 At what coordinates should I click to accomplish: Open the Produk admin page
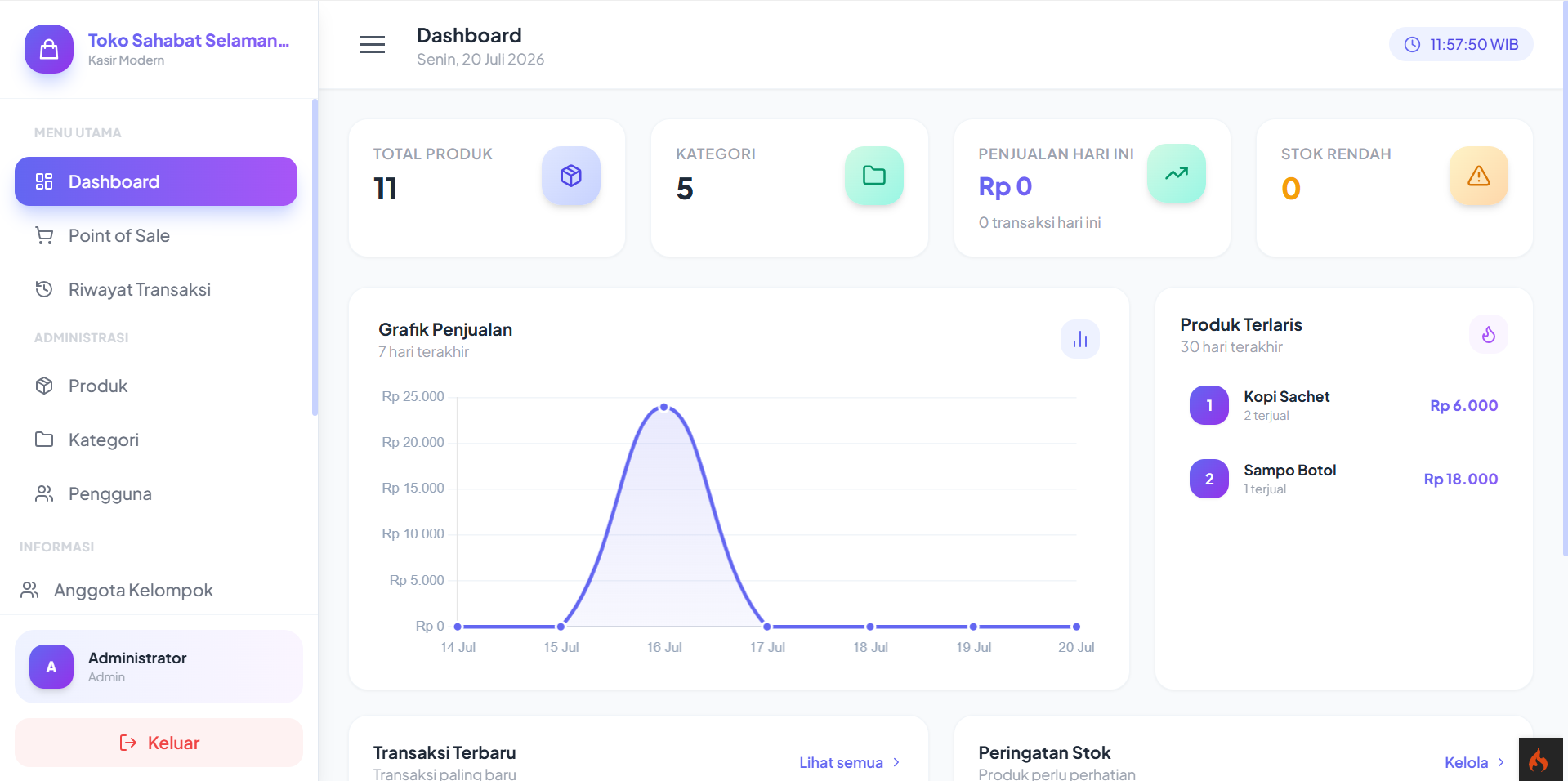point(156,386)
